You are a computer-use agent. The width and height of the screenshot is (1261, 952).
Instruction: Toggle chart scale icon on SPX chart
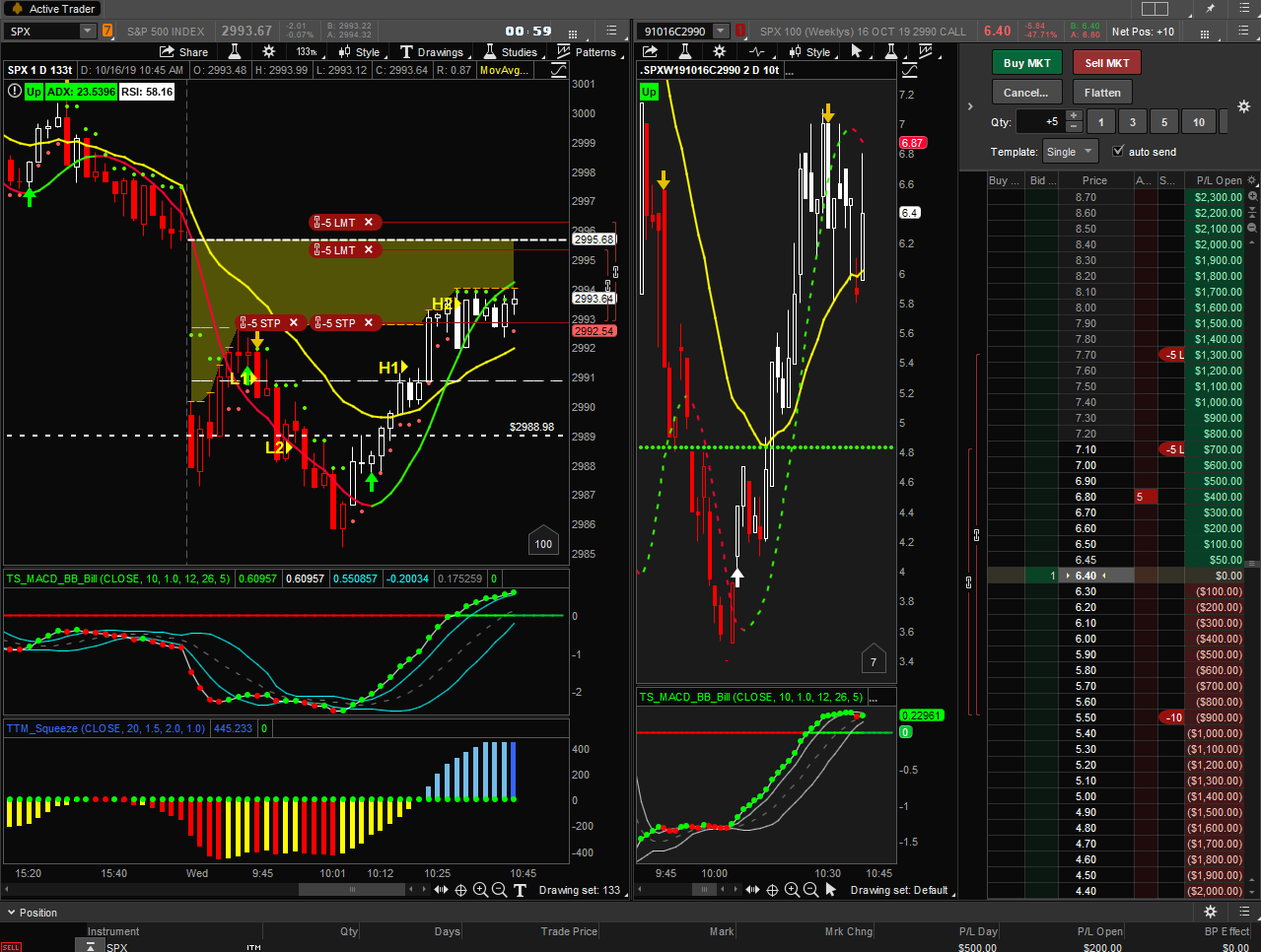click(x=559, y=70)
